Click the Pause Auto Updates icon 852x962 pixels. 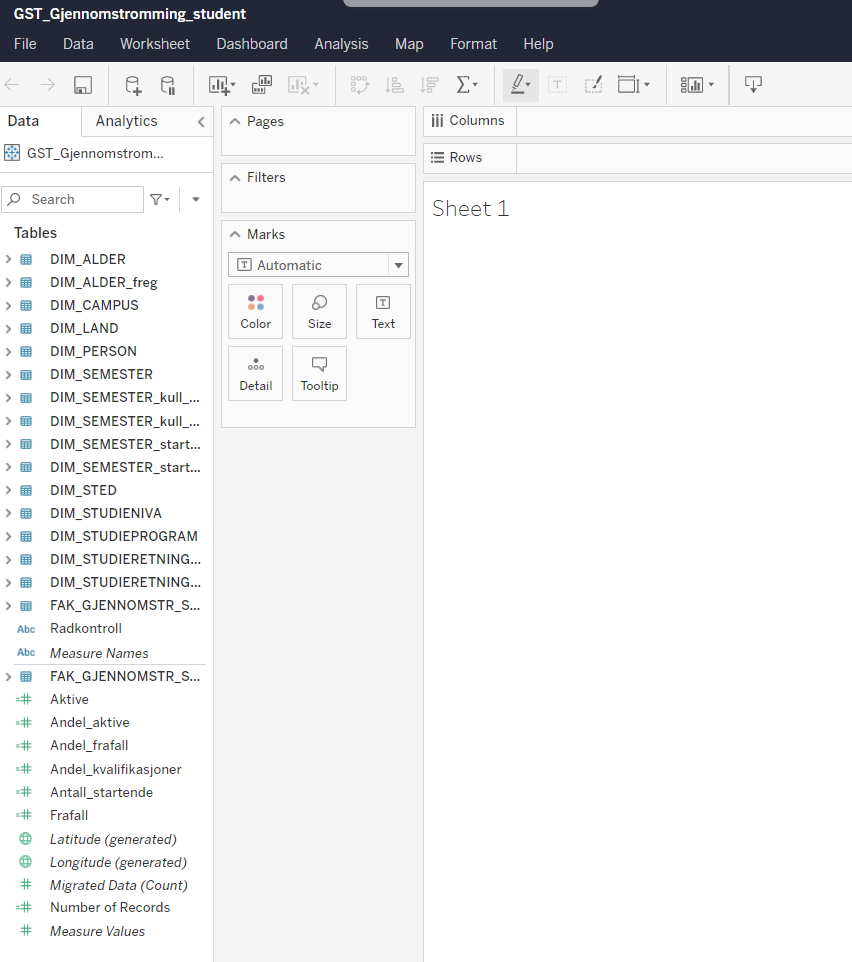pos(168,85)
